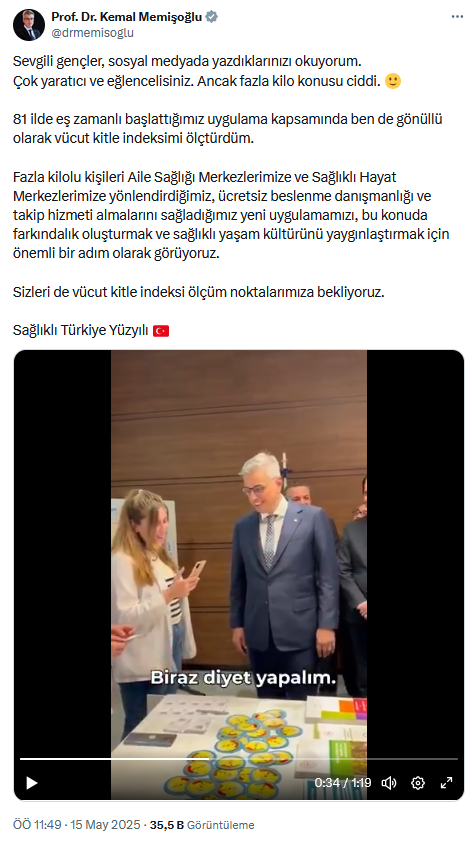Click the first line 'Sevgili gençler'

pos(187,62)
